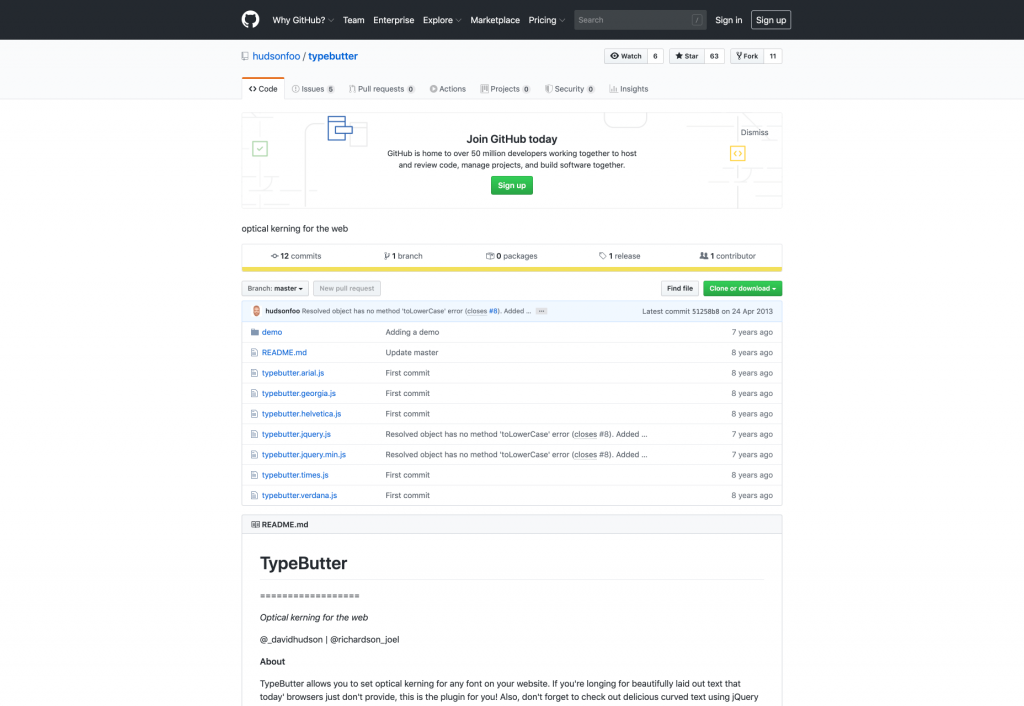Screen dimensions: 1024x706
Task: Open the Branch: master dropdown
Action: coord(275,289)
